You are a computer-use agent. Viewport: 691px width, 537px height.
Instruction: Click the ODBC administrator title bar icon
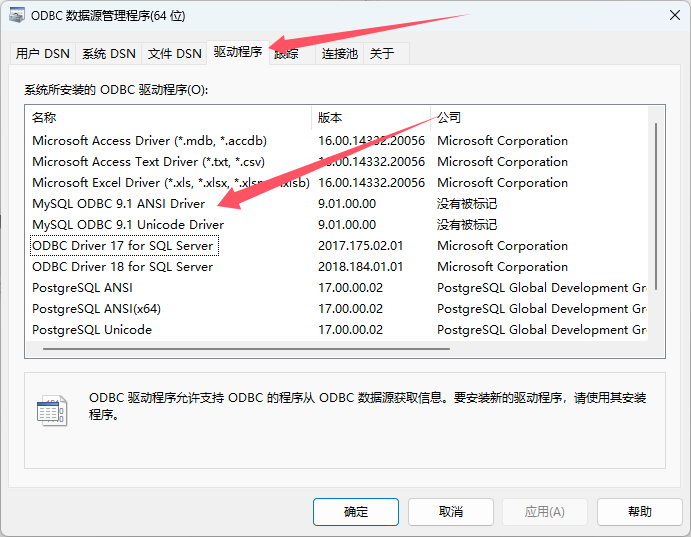pos(17,15)
